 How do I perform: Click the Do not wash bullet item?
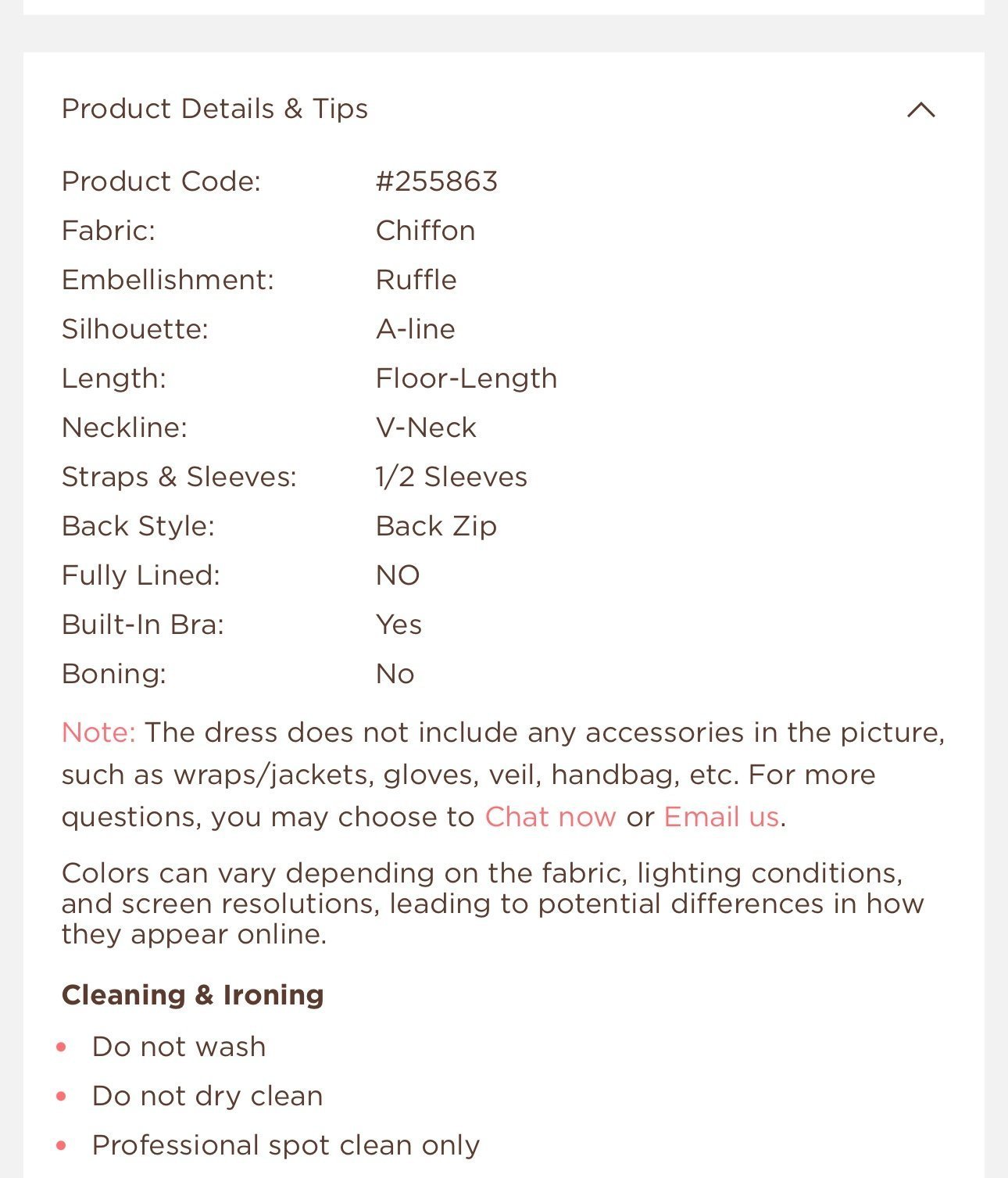tap(179, 1047)
